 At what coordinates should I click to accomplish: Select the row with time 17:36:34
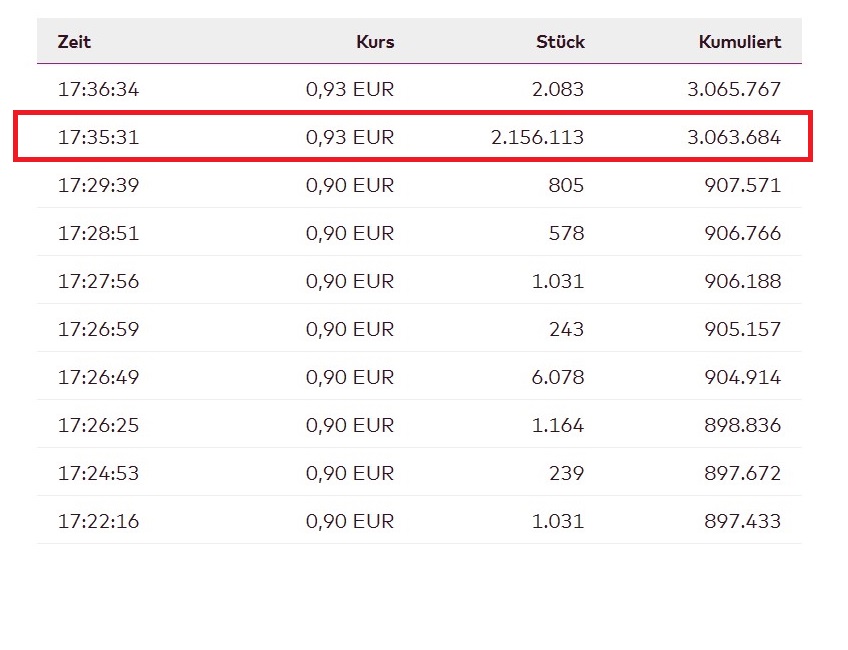point(98,89)
